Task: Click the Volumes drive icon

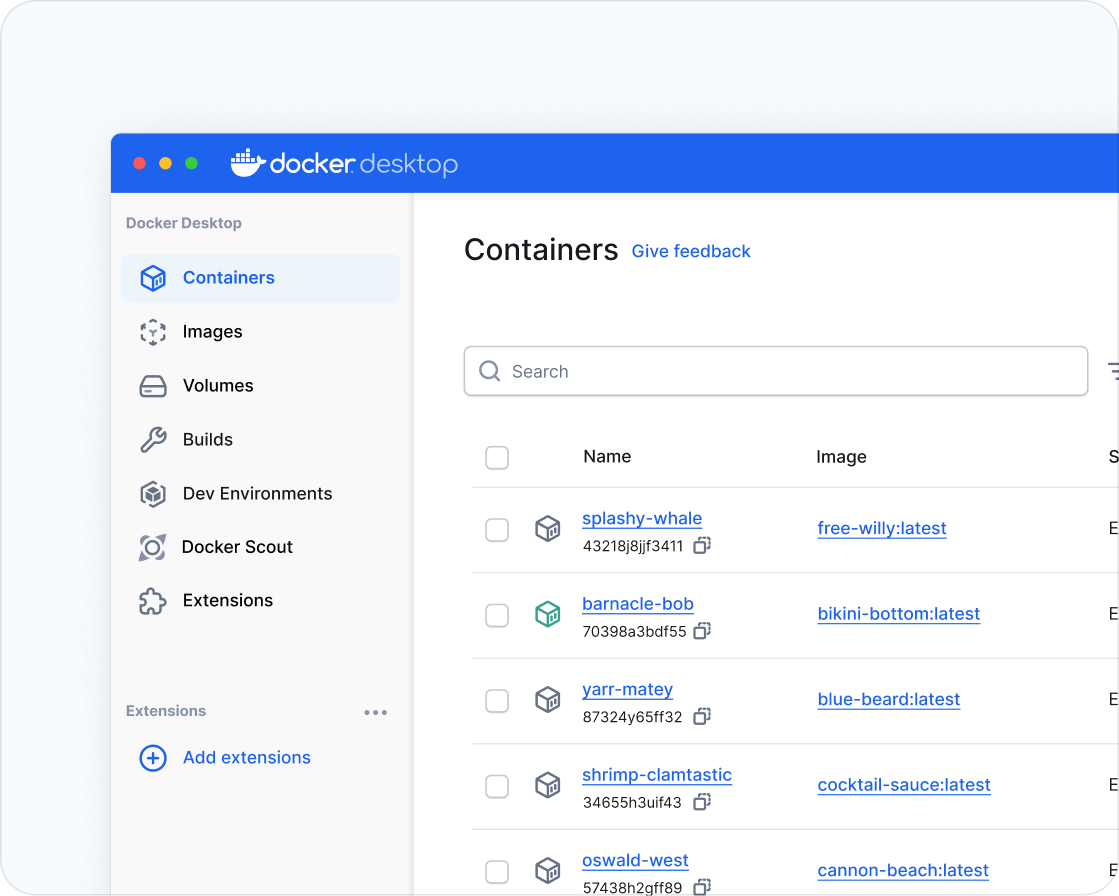Action: 153,386
